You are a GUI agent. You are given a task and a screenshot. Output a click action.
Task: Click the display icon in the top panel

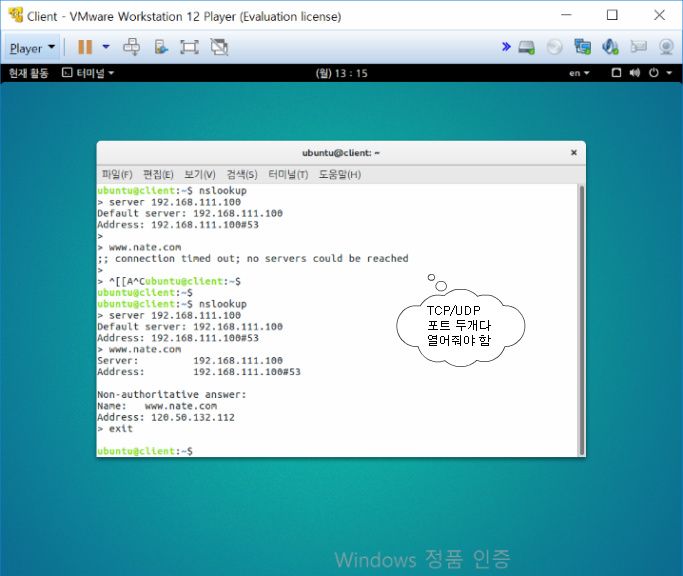[616, 73]
